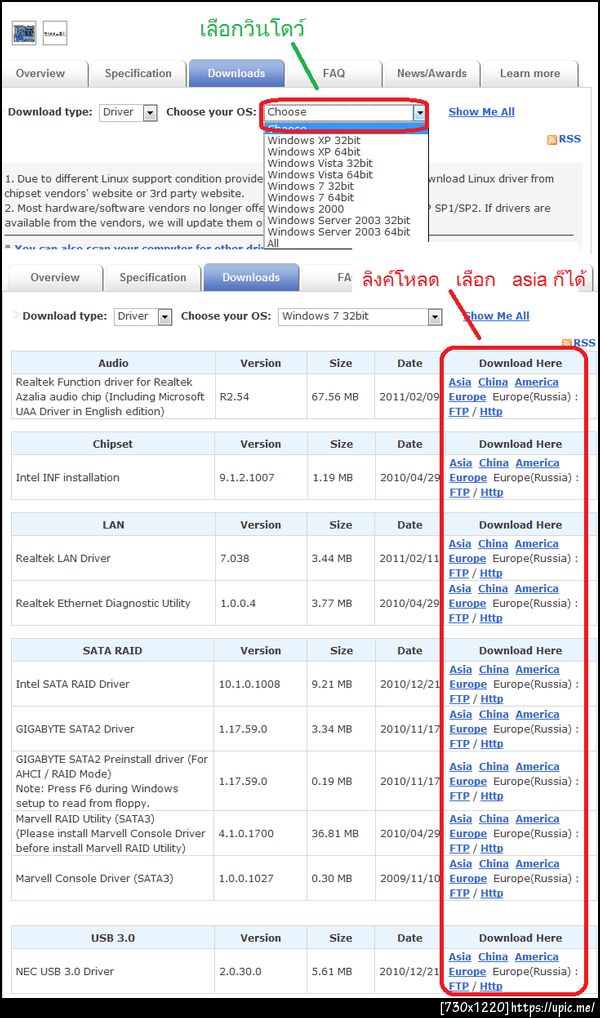Open the Overview tab in the upper panel
Image resolution: width=600 pixels, height=1018 pixels.
pos(40,73)
